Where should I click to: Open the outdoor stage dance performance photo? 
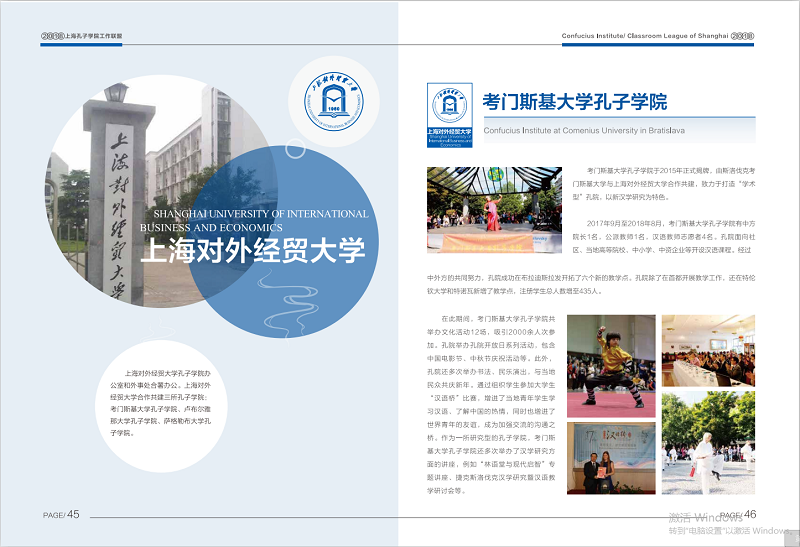pos(494,210)
